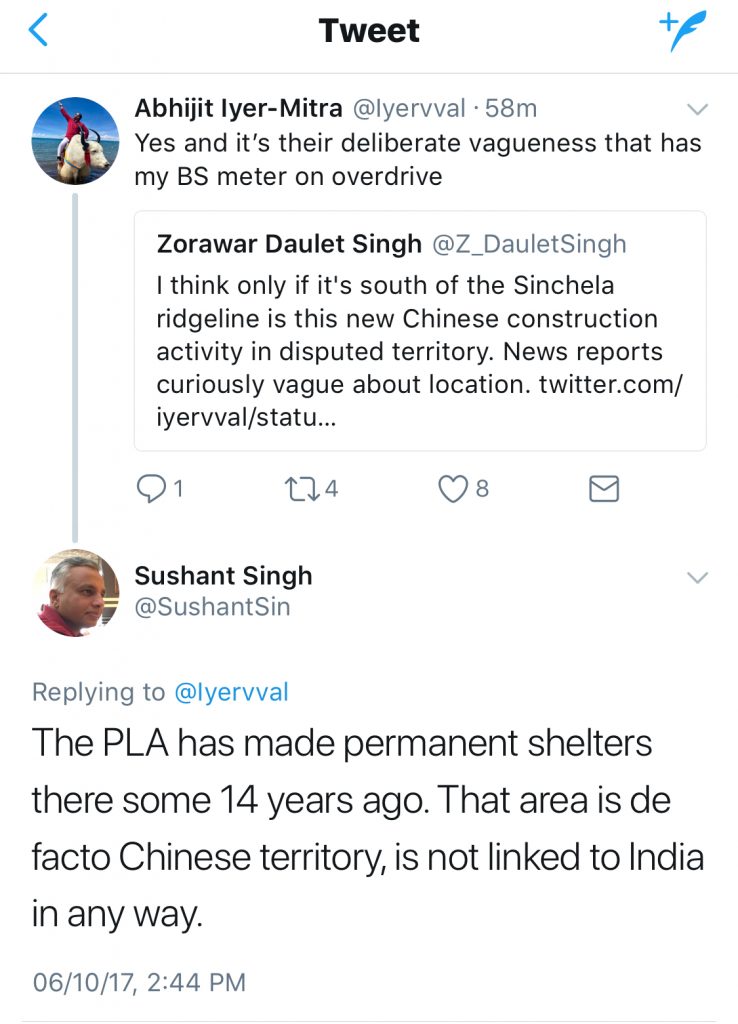Tap the back arrow icon
The image size is (738, 1024).
tap(38, 32)
